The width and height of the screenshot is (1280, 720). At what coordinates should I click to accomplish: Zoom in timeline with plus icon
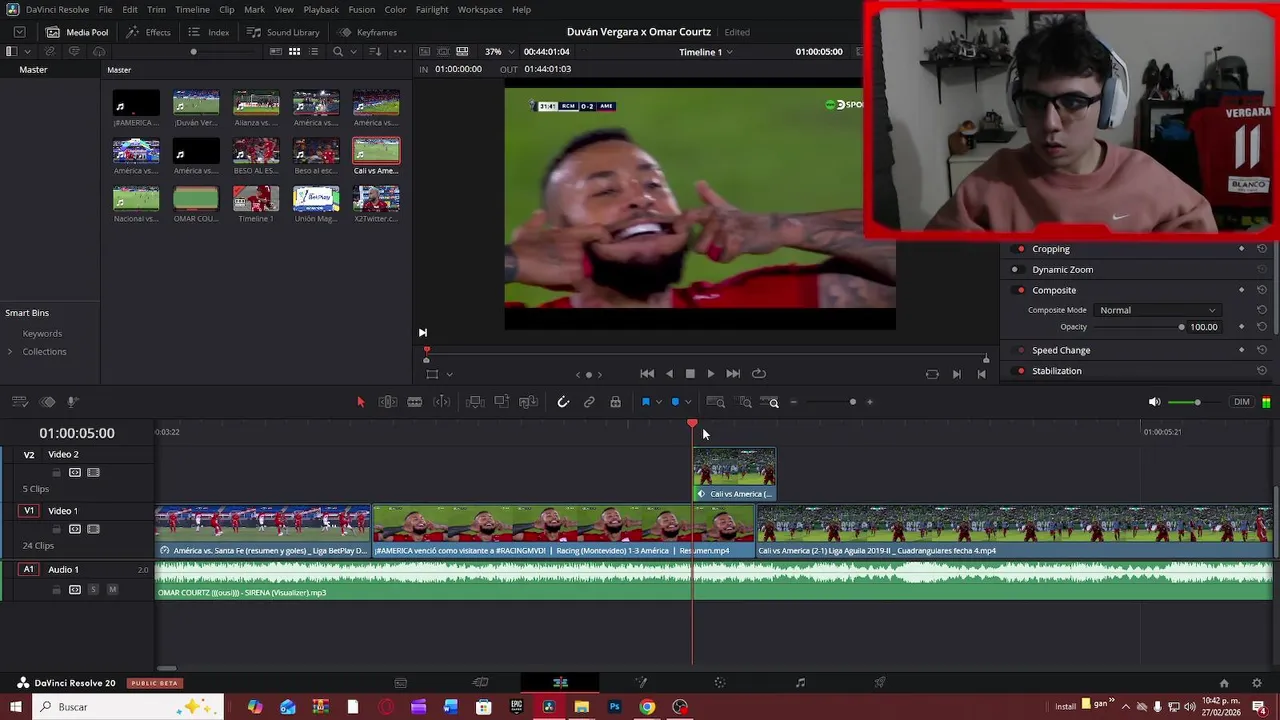(870, 402)
